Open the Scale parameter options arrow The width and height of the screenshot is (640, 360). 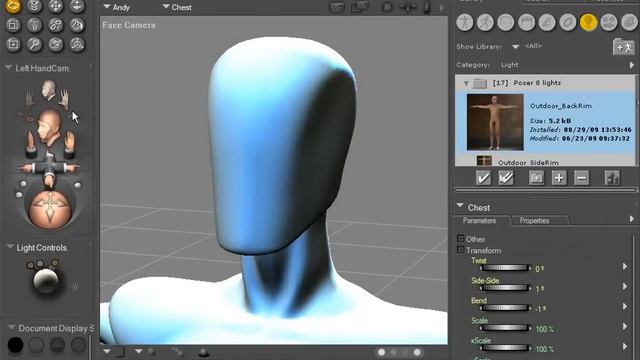[x=625, y=327]
